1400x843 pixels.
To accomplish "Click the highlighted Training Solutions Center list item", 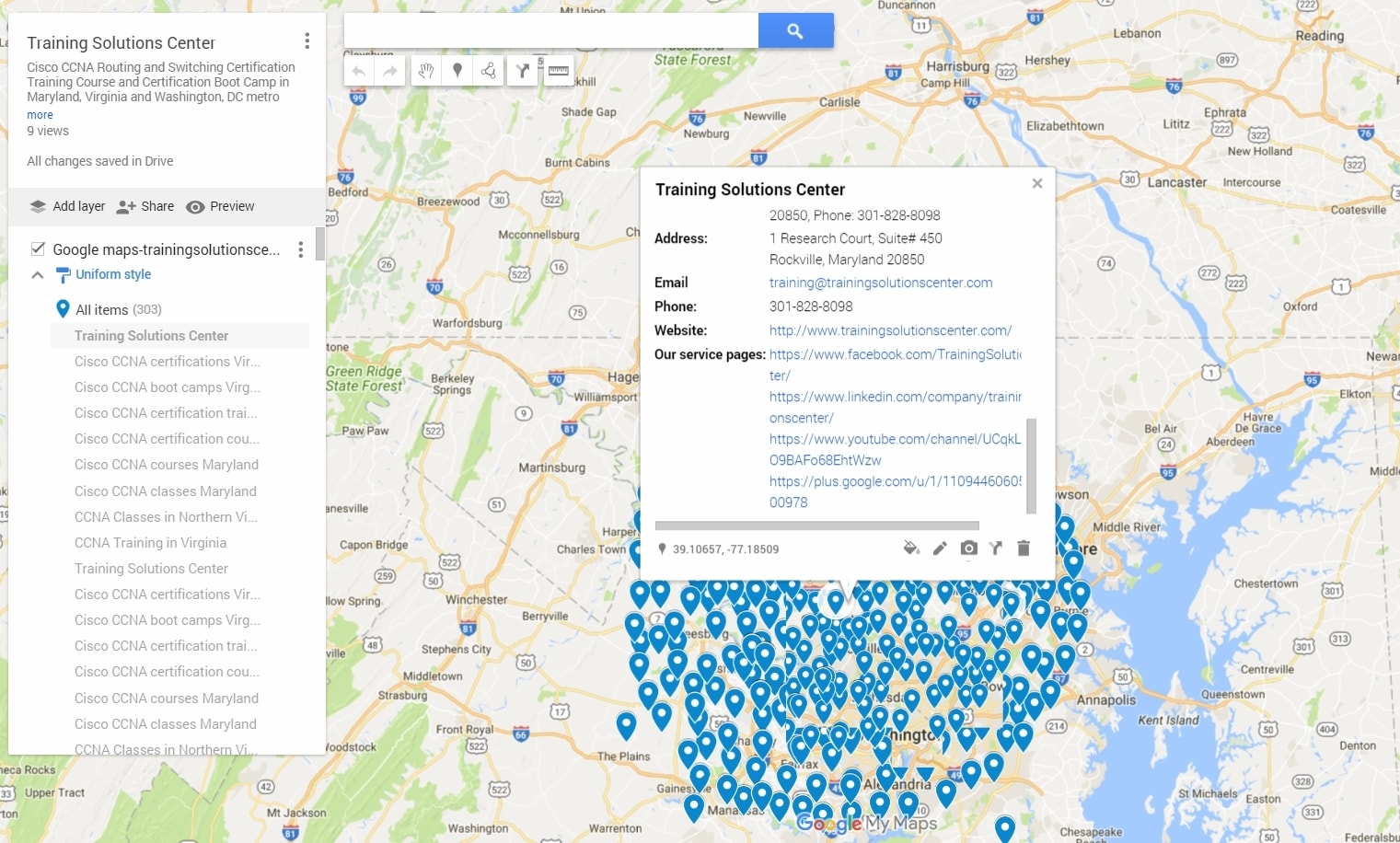I will coord(179,335).
